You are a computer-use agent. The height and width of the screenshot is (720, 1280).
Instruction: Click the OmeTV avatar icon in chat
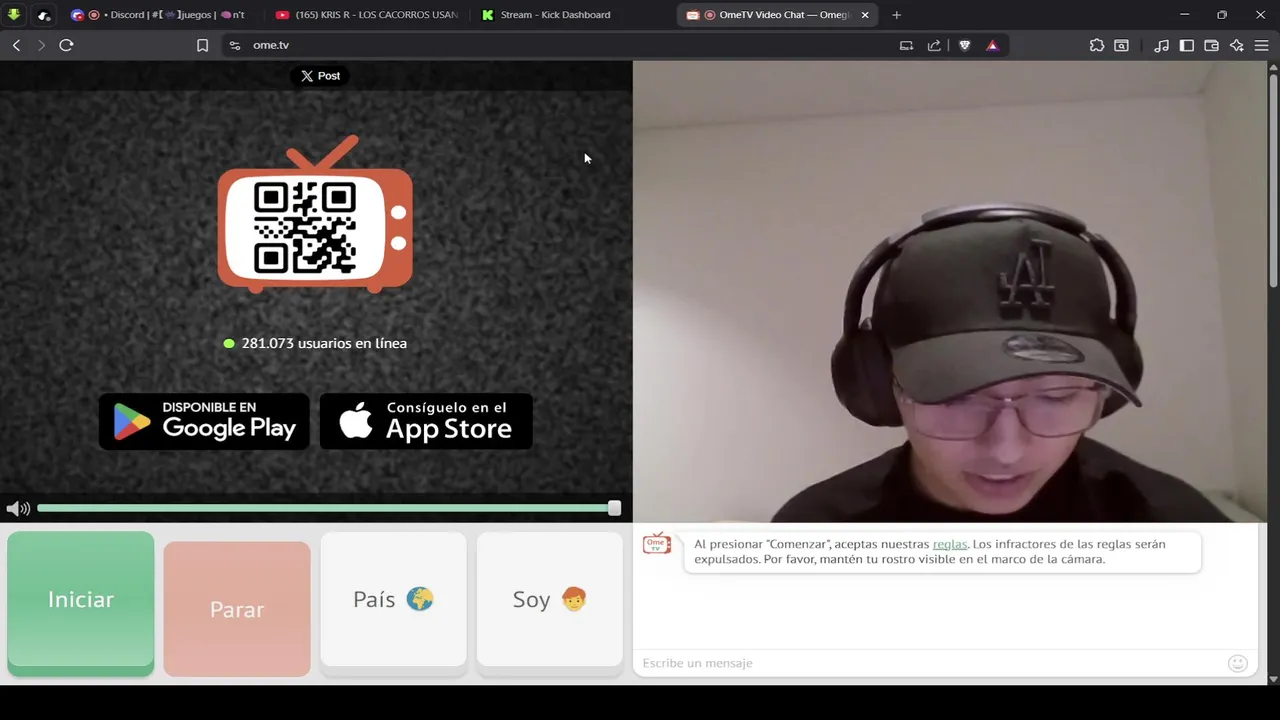pos(657,543)
